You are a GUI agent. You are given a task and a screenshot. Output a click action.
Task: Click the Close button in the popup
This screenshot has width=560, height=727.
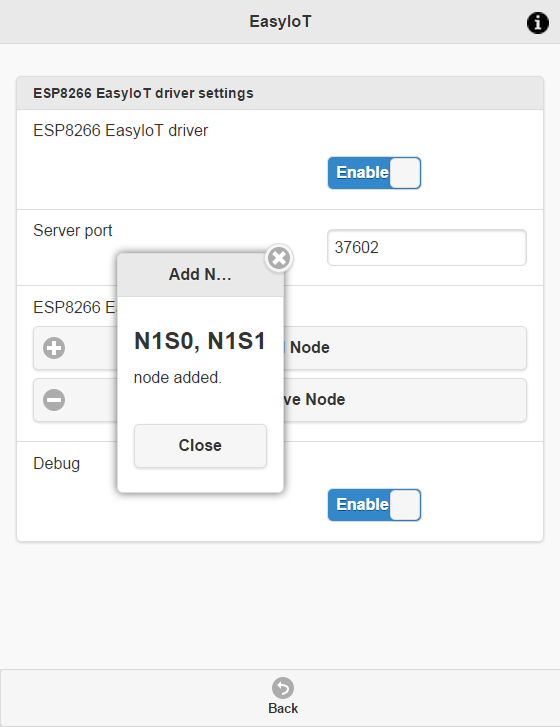click(x=200, y=446)
